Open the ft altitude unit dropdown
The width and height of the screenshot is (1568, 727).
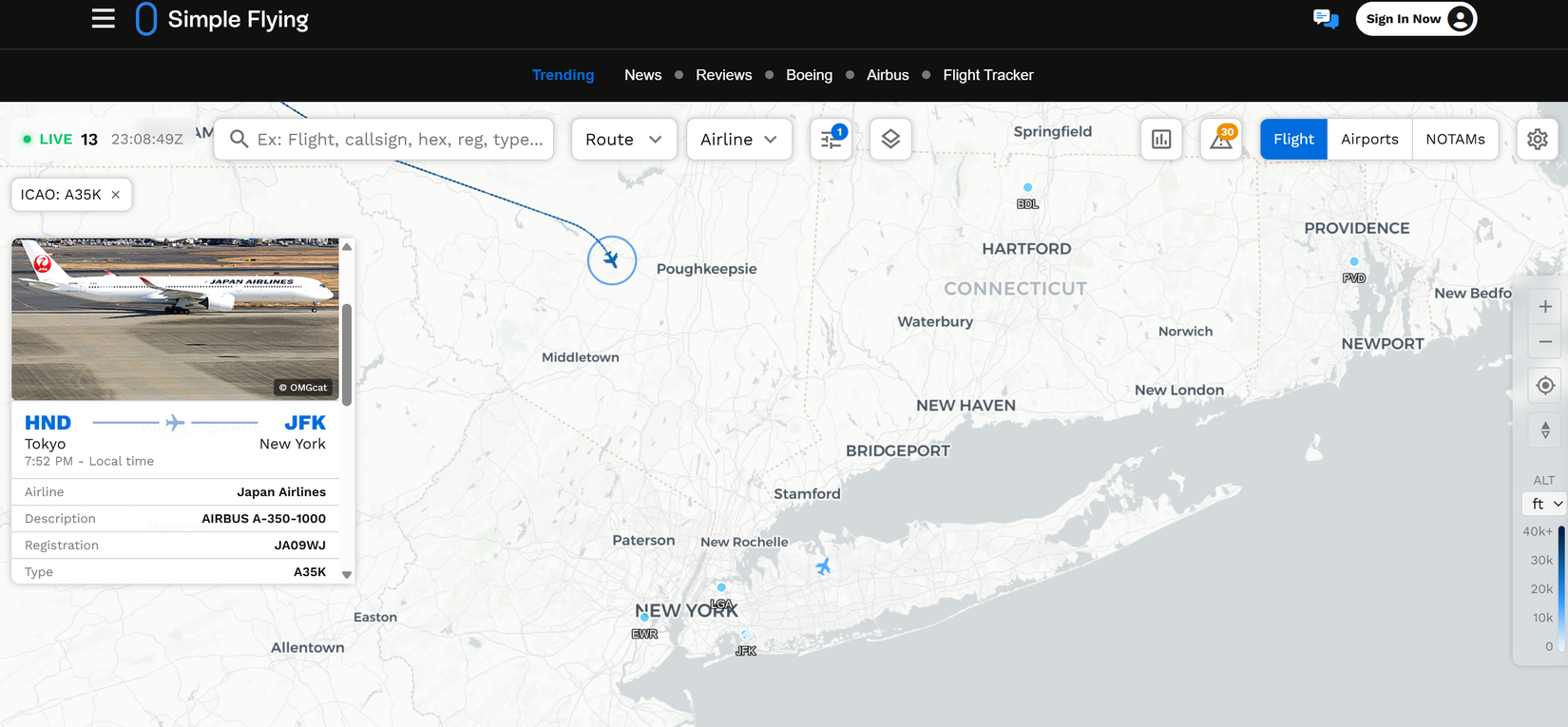1545,504
